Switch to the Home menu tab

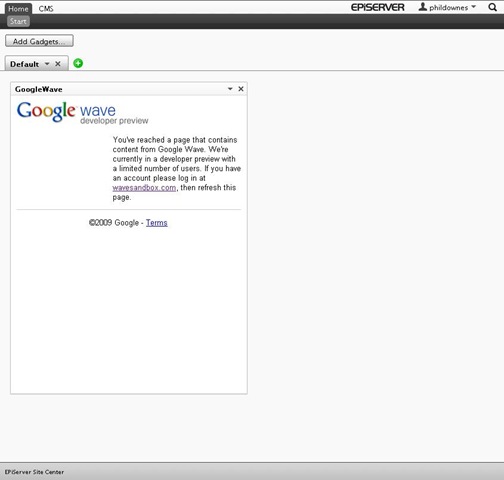(x=18, y=9)
